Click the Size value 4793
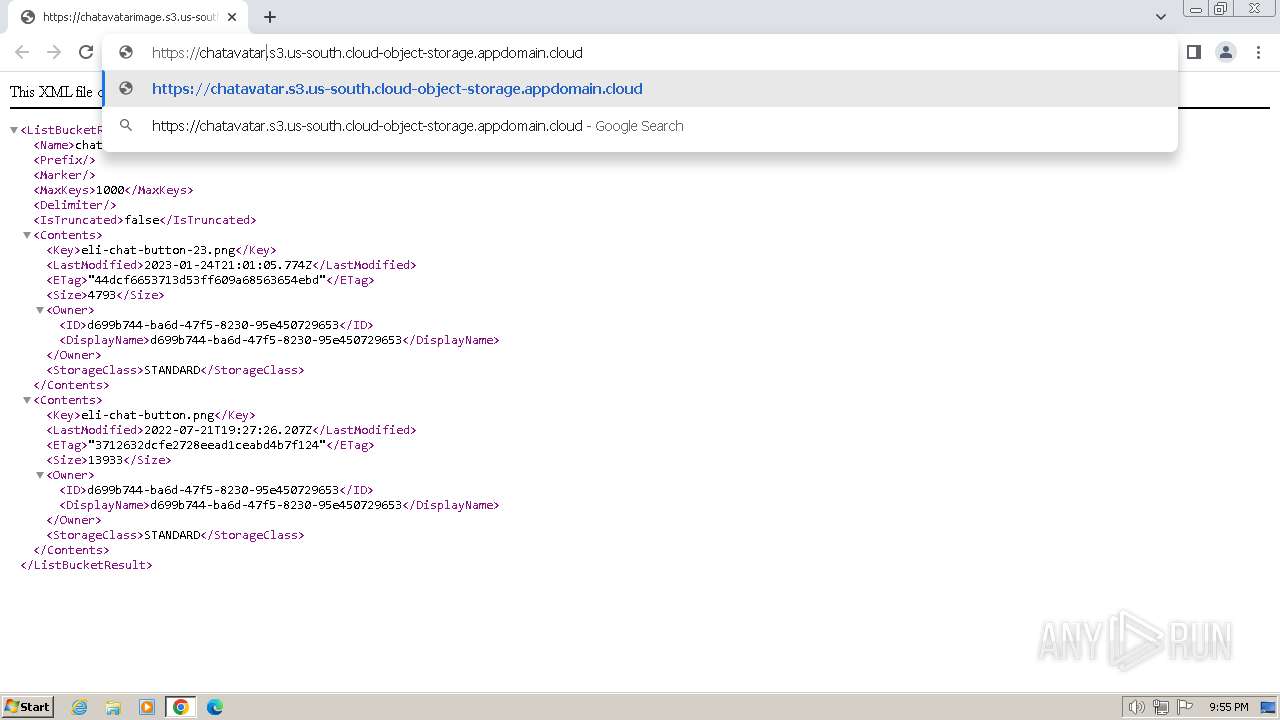This screenshot has height=720, width=1280. (100, 295)
